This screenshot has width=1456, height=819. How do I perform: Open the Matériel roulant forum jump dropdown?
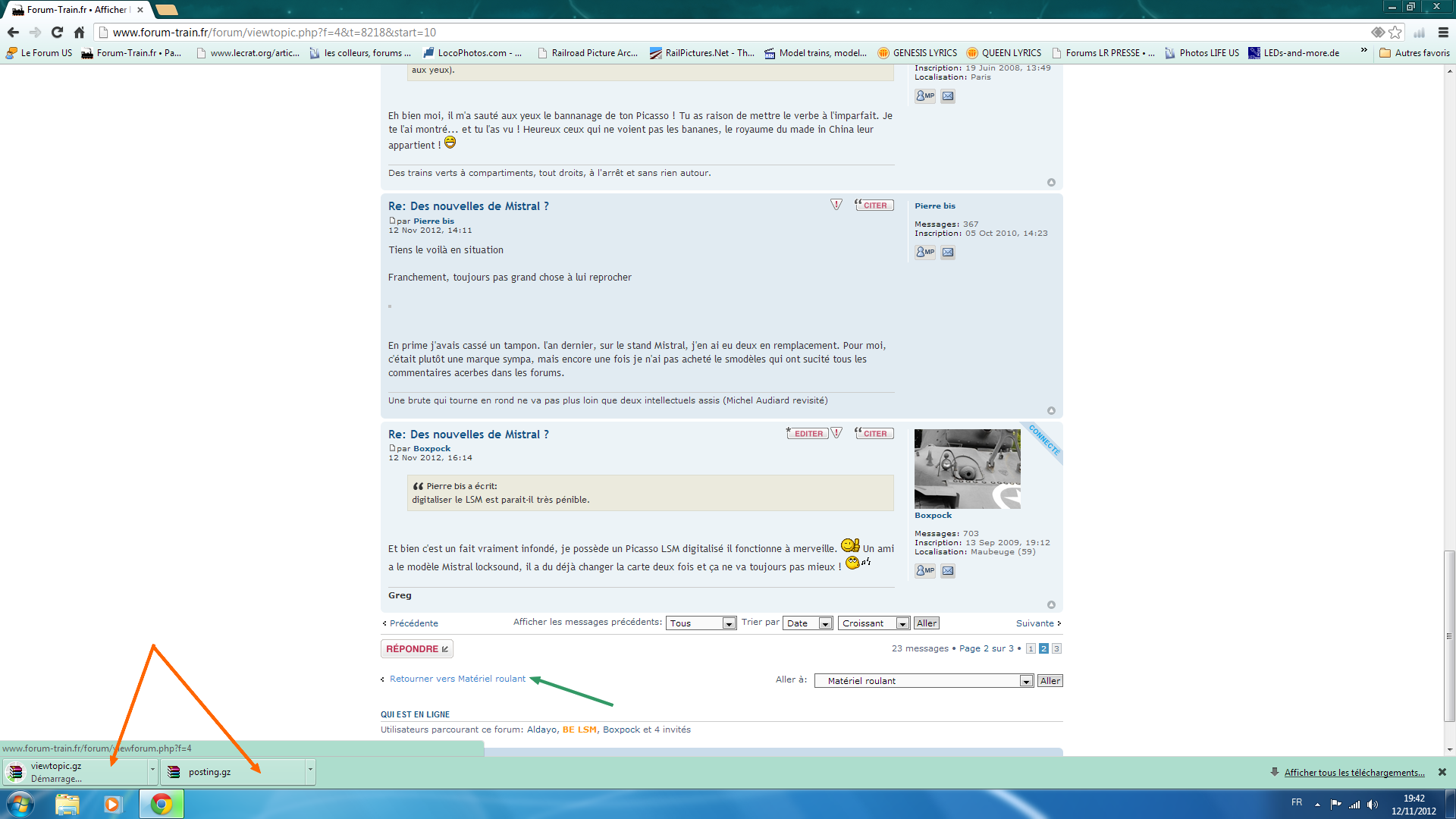tap(924, 681)
